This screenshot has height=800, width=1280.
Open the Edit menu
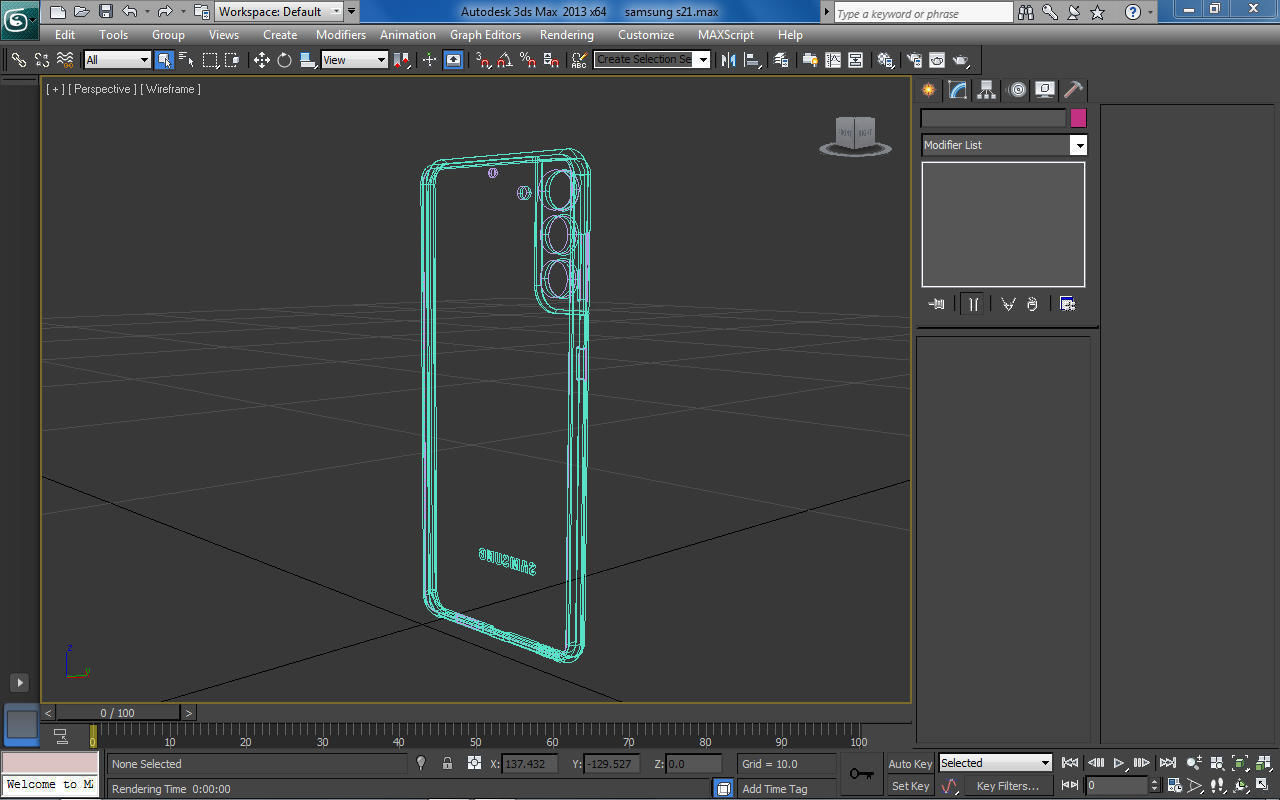[65, 35]
